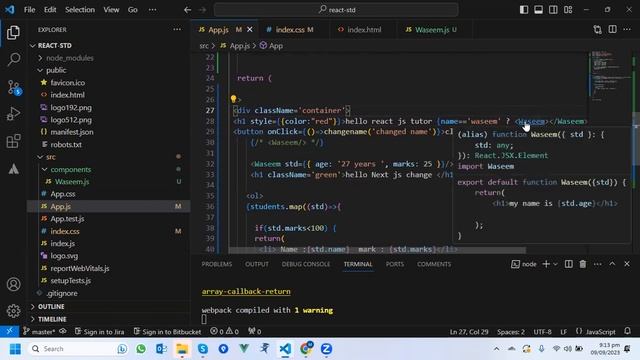Open the Search view in activity bar
The image size is (640, 360).
pyautogui.click(x=13, y=60)
